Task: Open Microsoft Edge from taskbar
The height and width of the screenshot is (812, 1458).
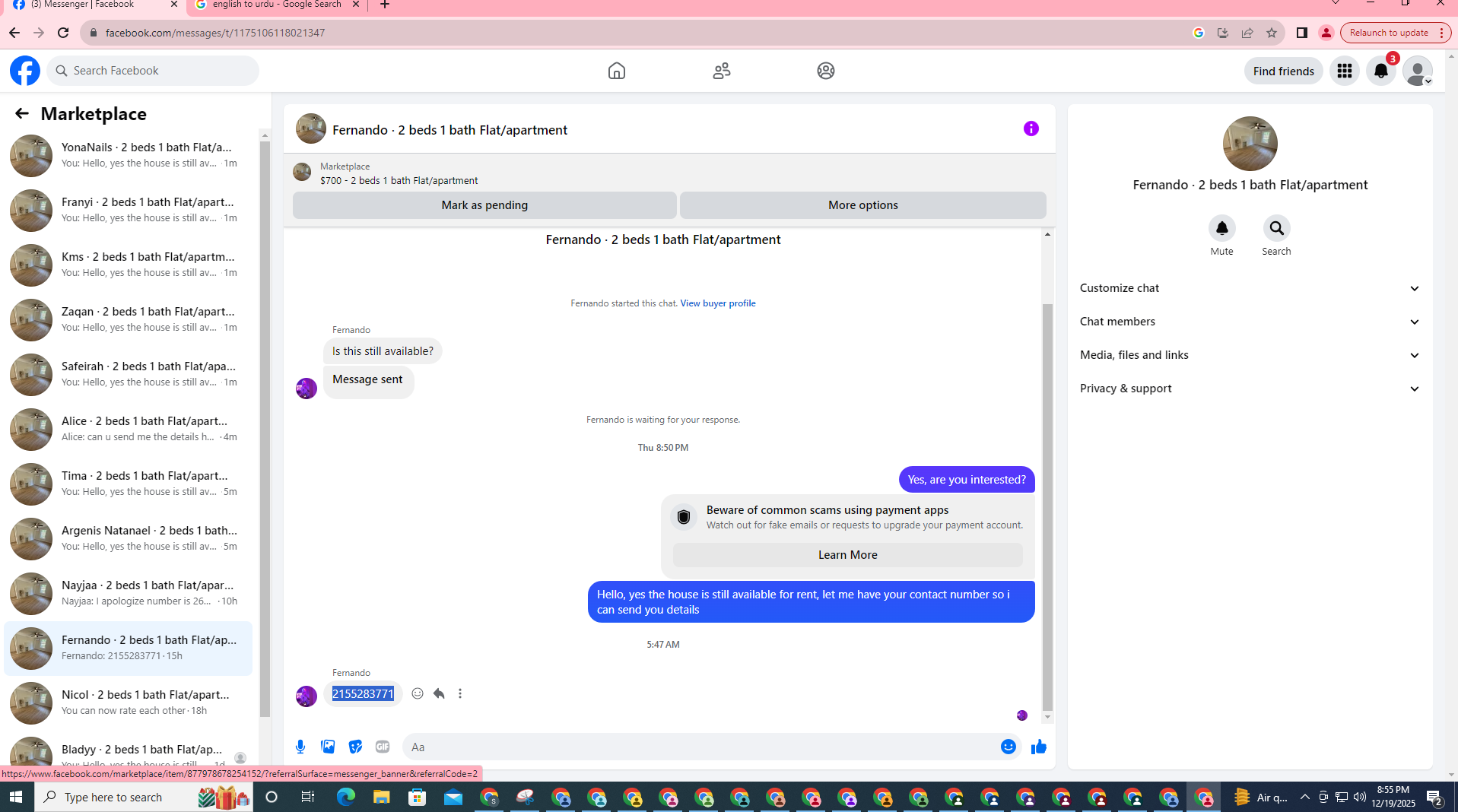Action: pyautogui.click(x=345, y=797)
